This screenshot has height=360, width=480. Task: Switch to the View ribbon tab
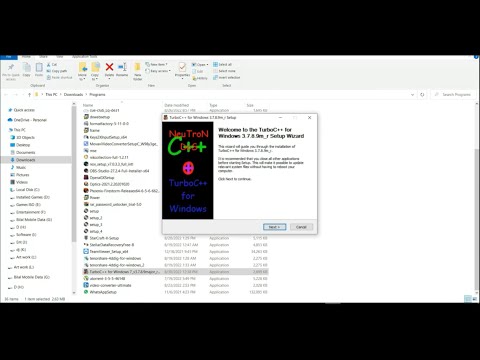click(59, 57)
